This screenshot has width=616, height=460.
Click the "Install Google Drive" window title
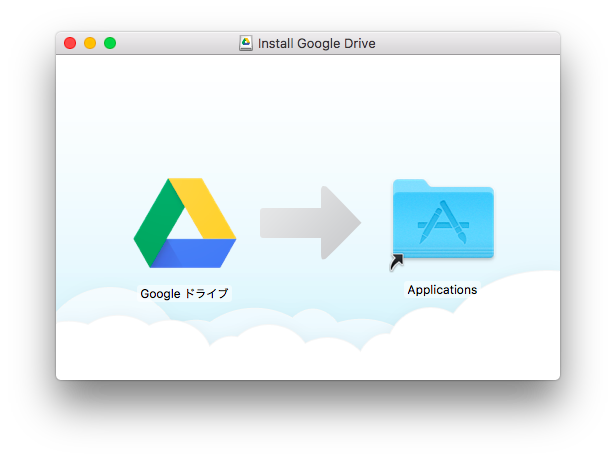click(x=317, y=43)
